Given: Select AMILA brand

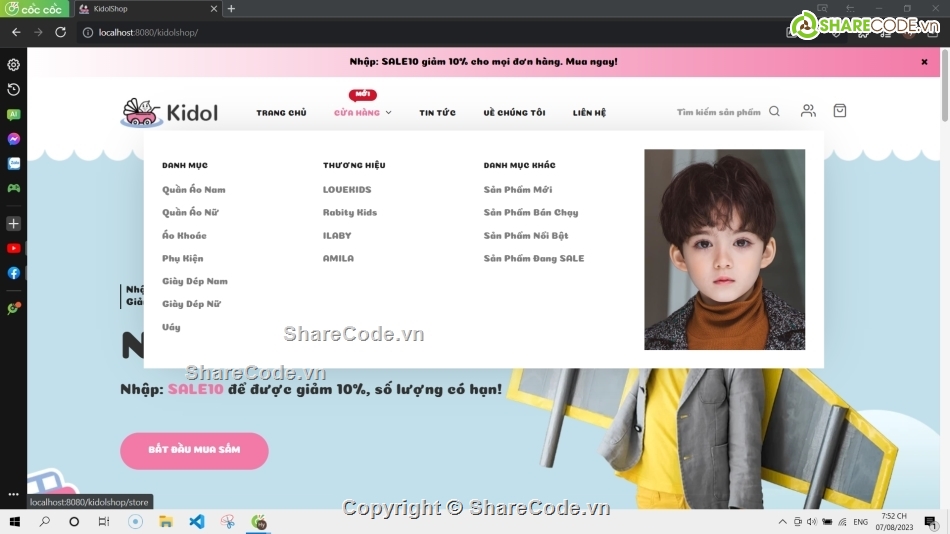Looking at the screenshot, I should 338,258.
